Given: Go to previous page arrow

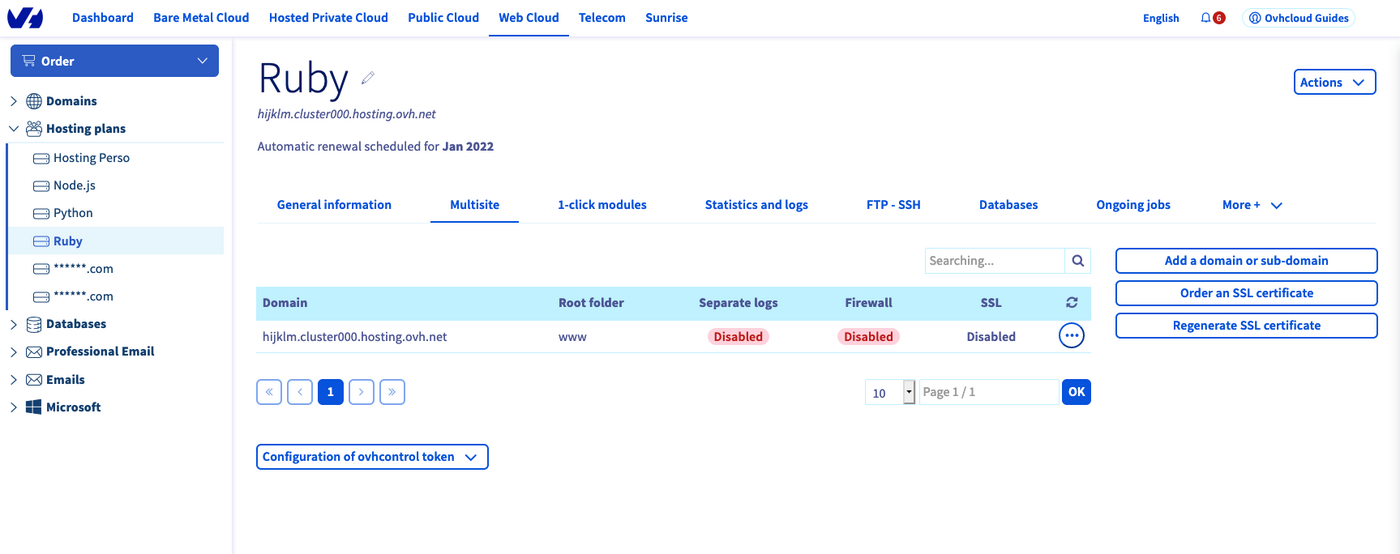Looking at the screenshot, I should 300,392.
